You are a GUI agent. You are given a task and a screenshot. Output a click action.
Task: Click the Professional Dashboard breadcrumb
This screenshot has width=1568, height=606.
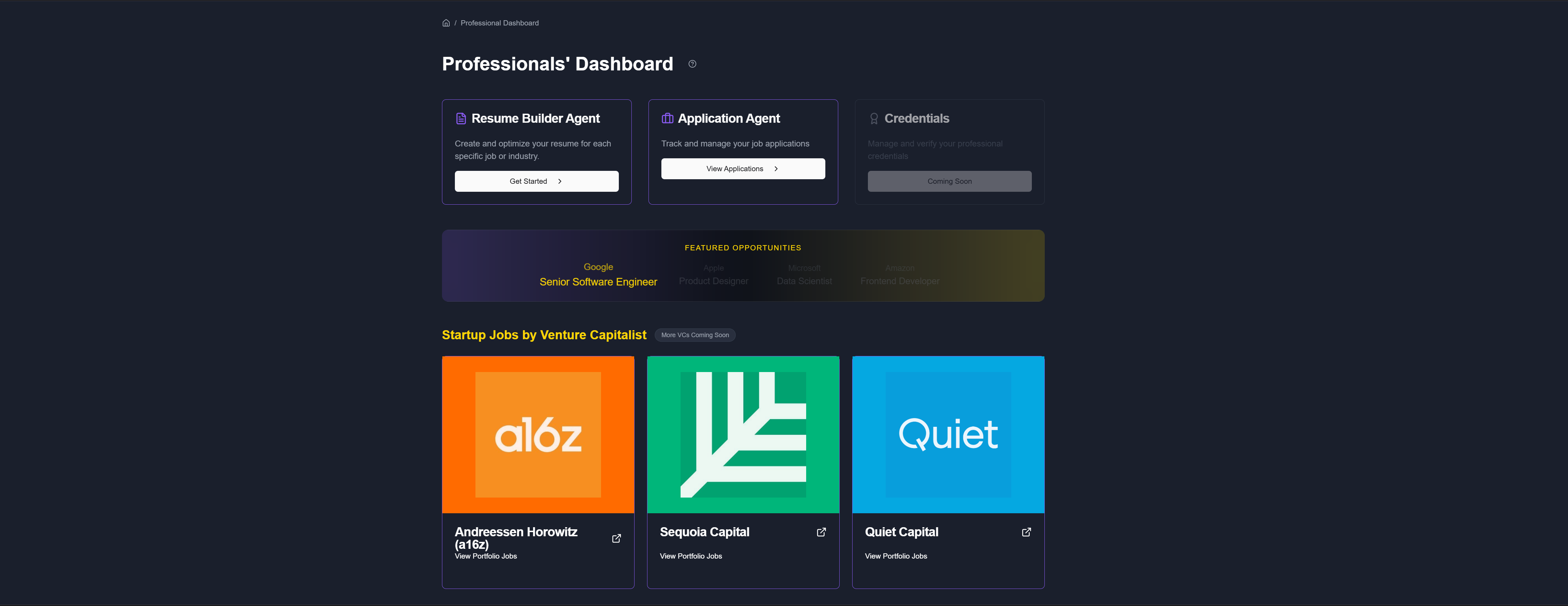click(x=499, y=23)
